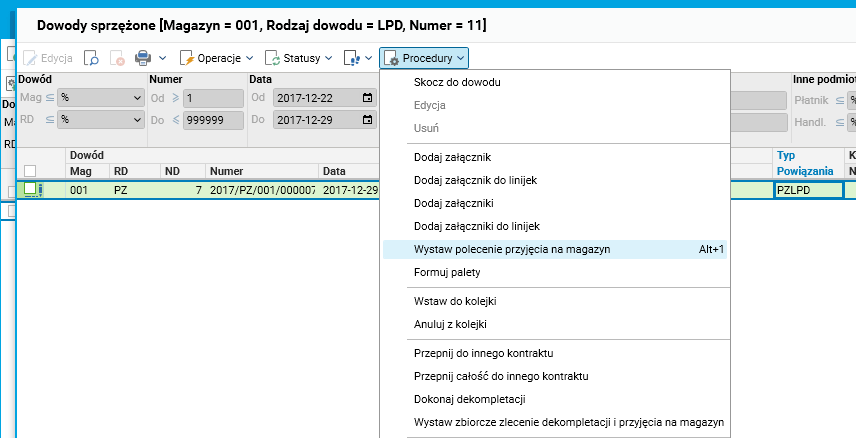
Task: Click the Numer Do less-or-equal operator
Action: [176, 120]
